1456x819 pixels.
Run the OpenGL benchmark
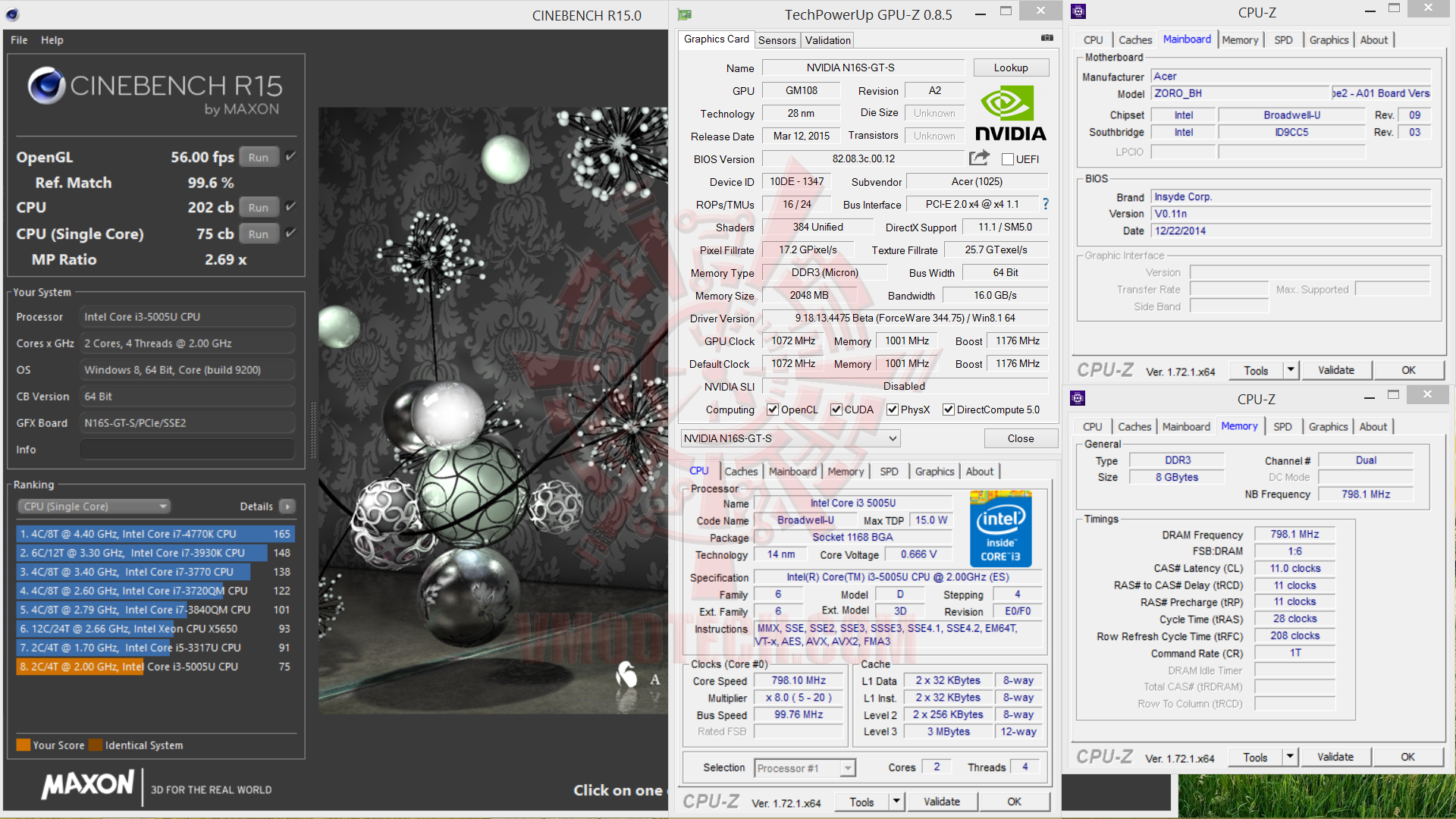pyautogui.click(x=258, y=158)
